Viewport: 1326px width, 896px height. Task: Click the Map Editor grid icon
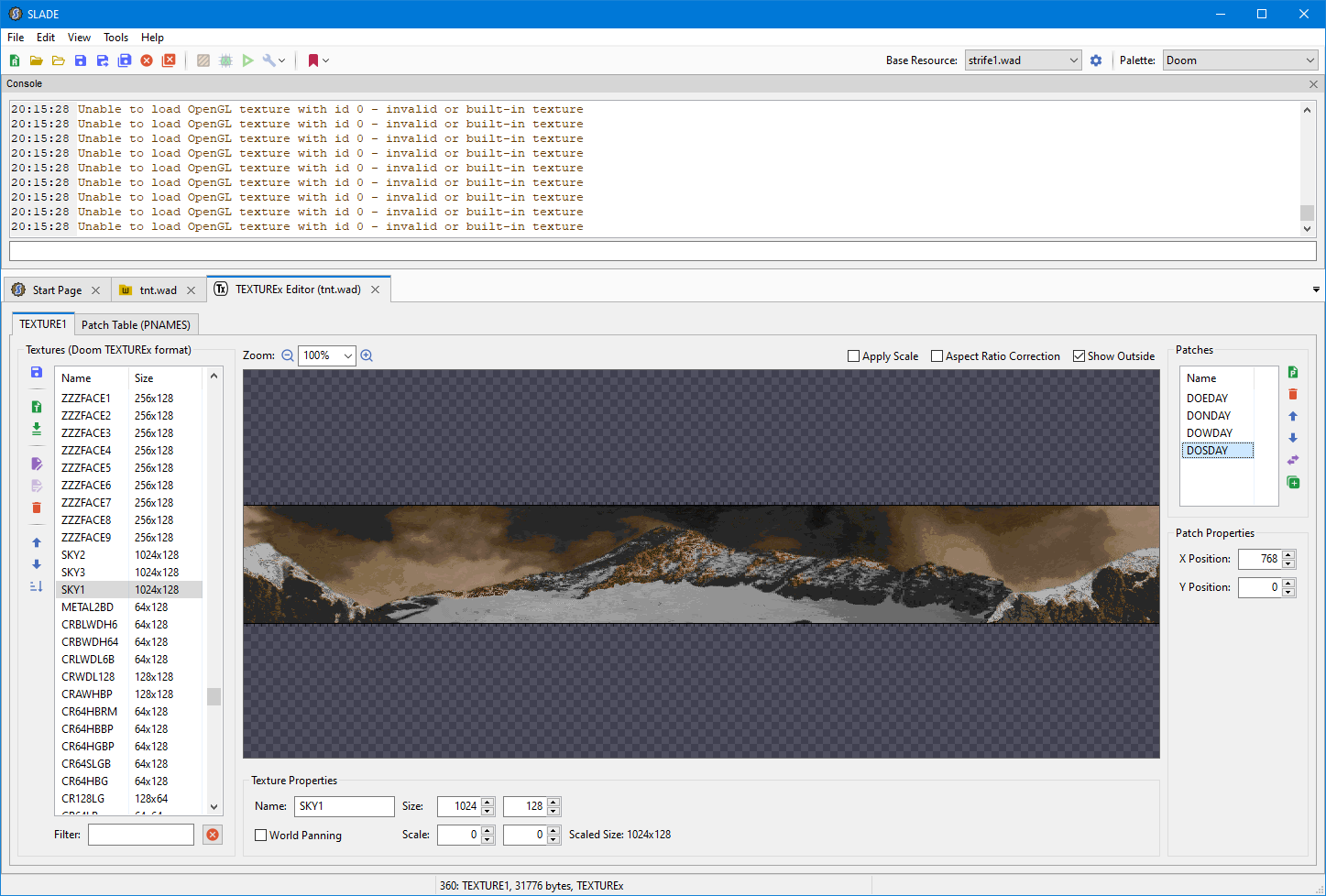(225, 60)
